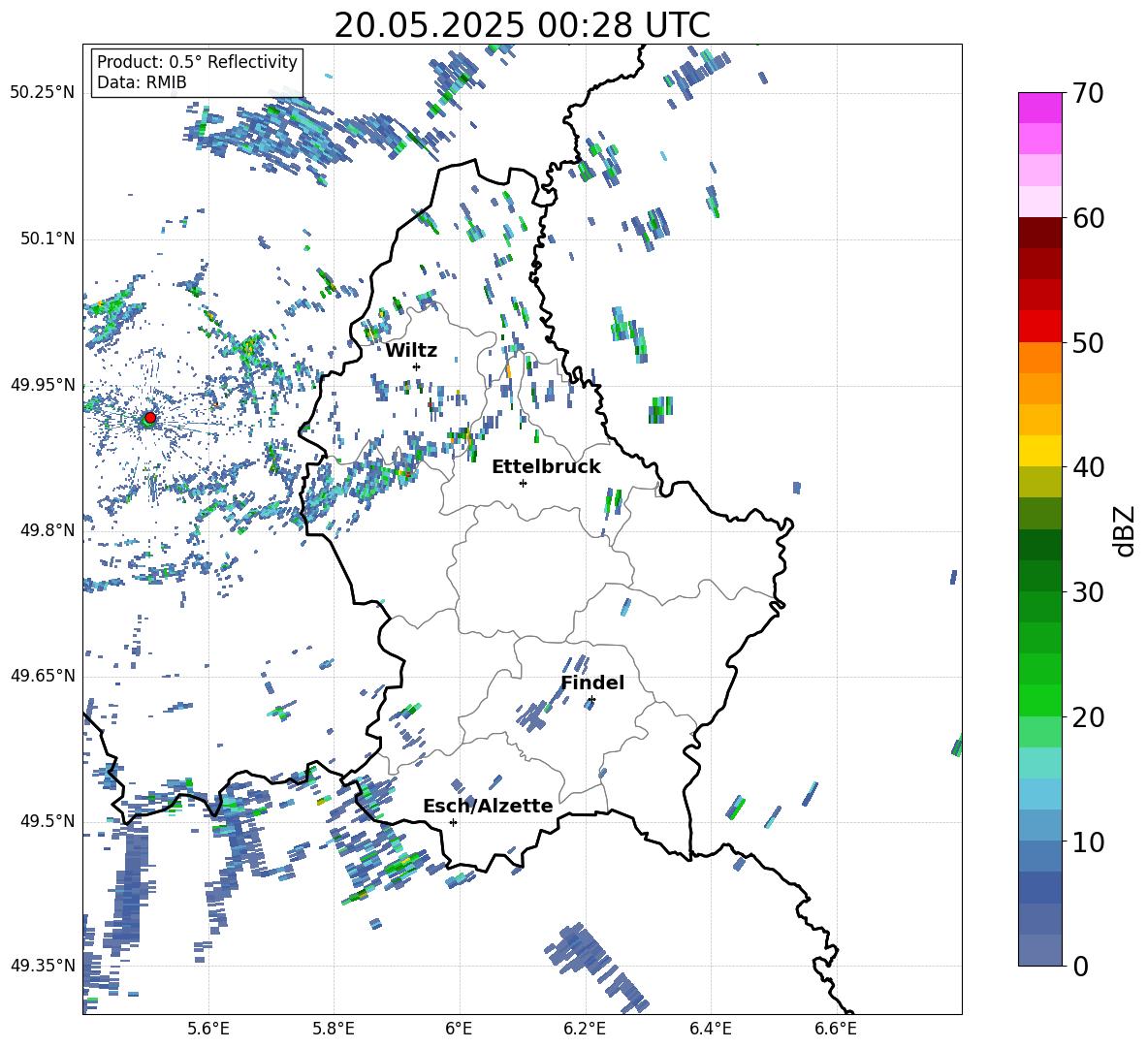Viewport: 1148px width, 1048px height.
Task: Click the longitude label '5.6°E'
Action: point(208,1029)
